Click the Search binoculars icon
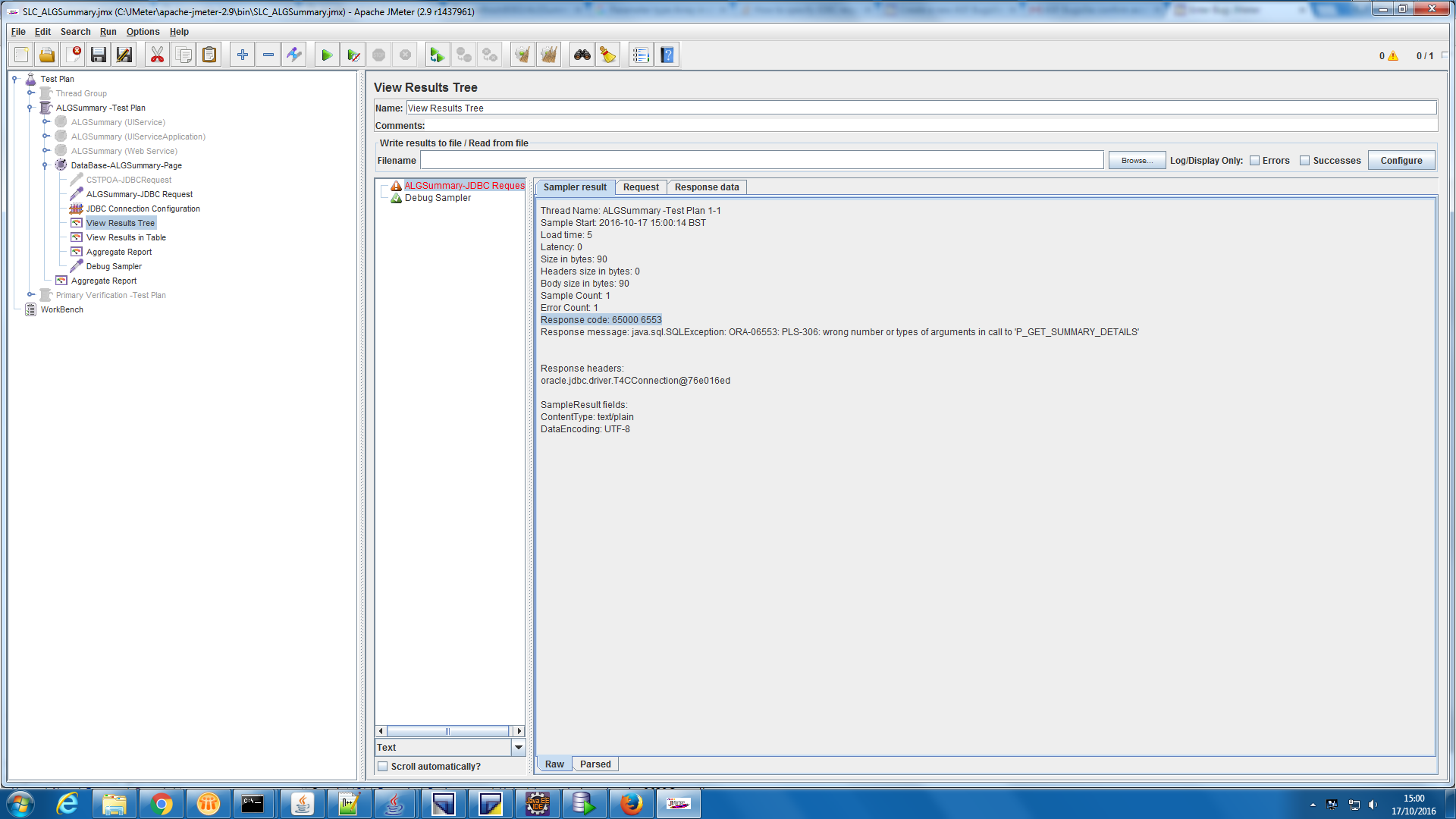The height and width of the screenshot is (819, 1456). pyautogui.click(x=582, y=55)
